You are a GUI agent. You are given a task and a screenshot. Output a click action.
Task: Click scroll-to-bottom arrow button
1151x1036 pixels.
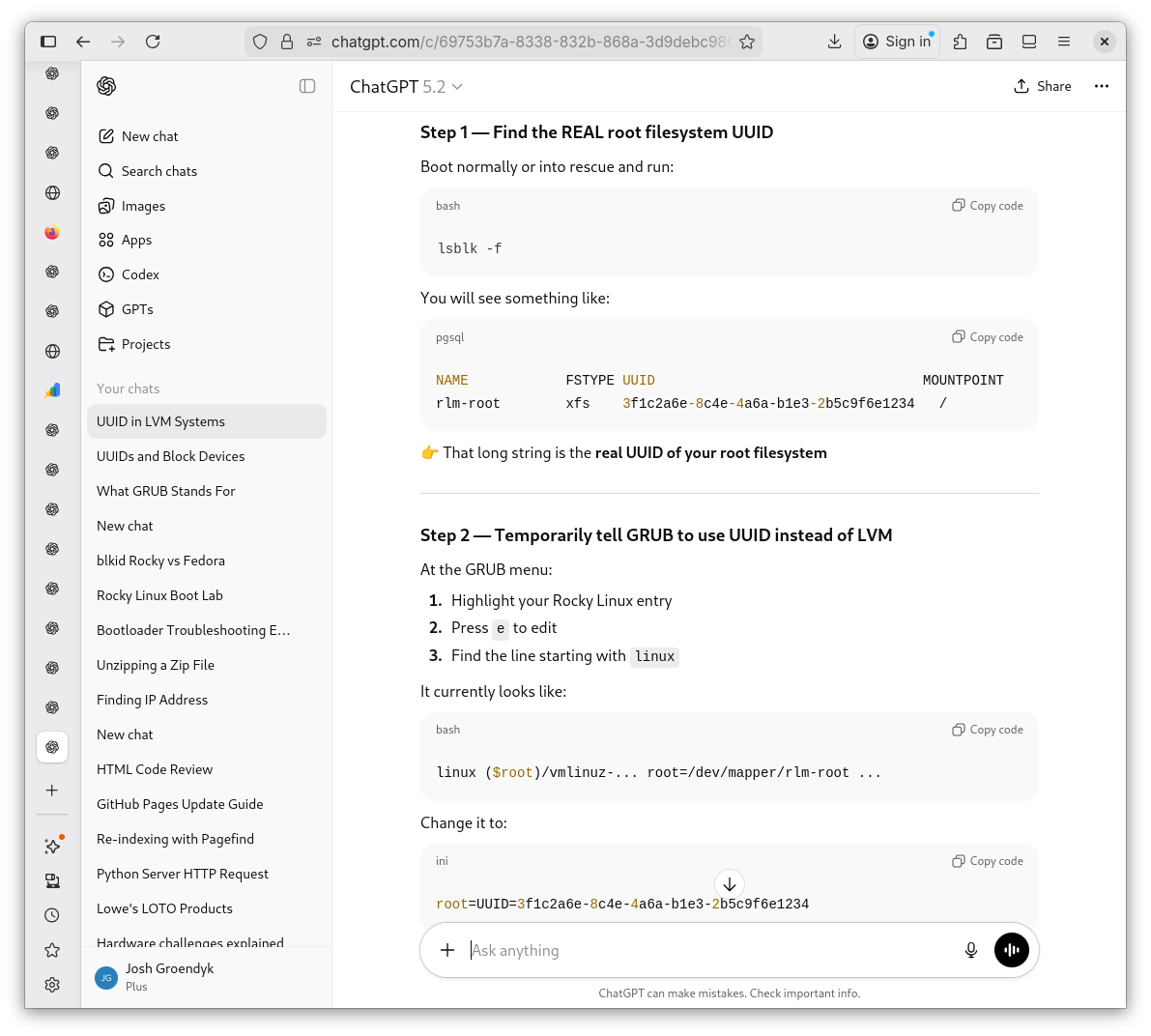click(730, 884)
